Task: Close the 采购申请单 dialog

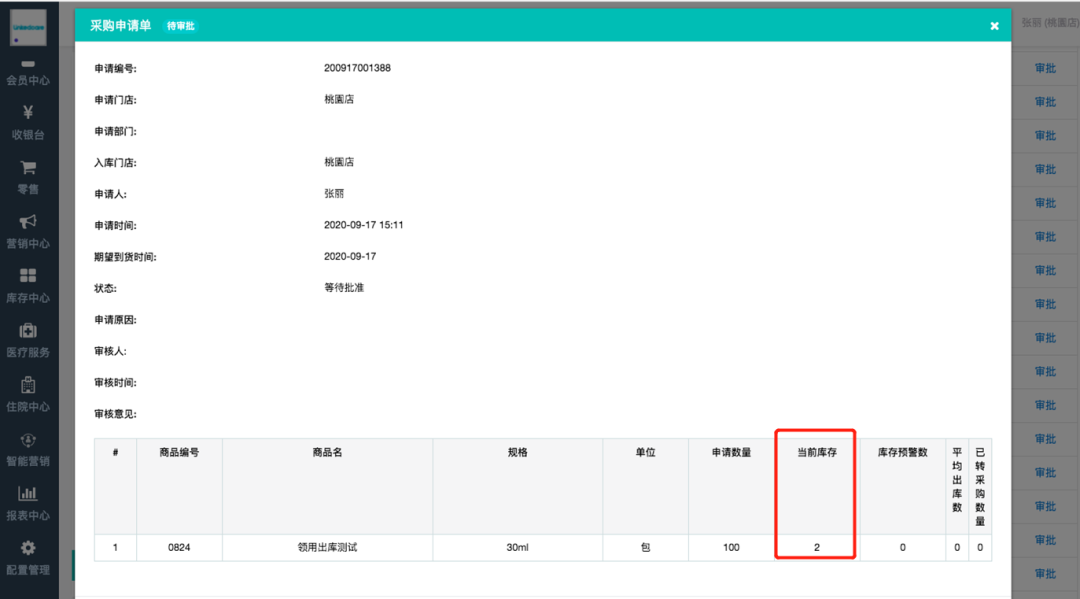Action: 995,26
